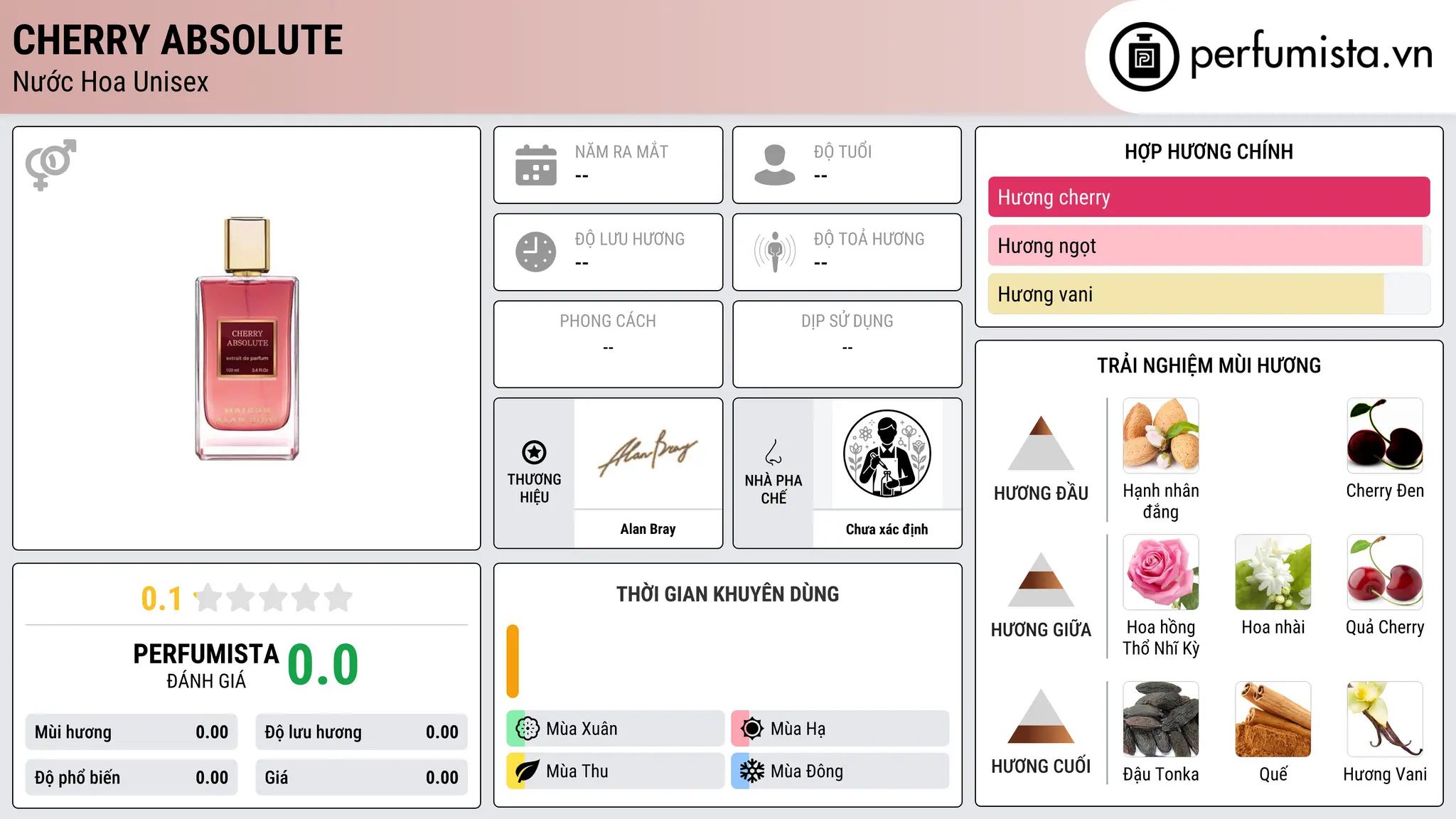
Task: Click the Mùa Hạ sun icon
Action: (x=752, y=729)
